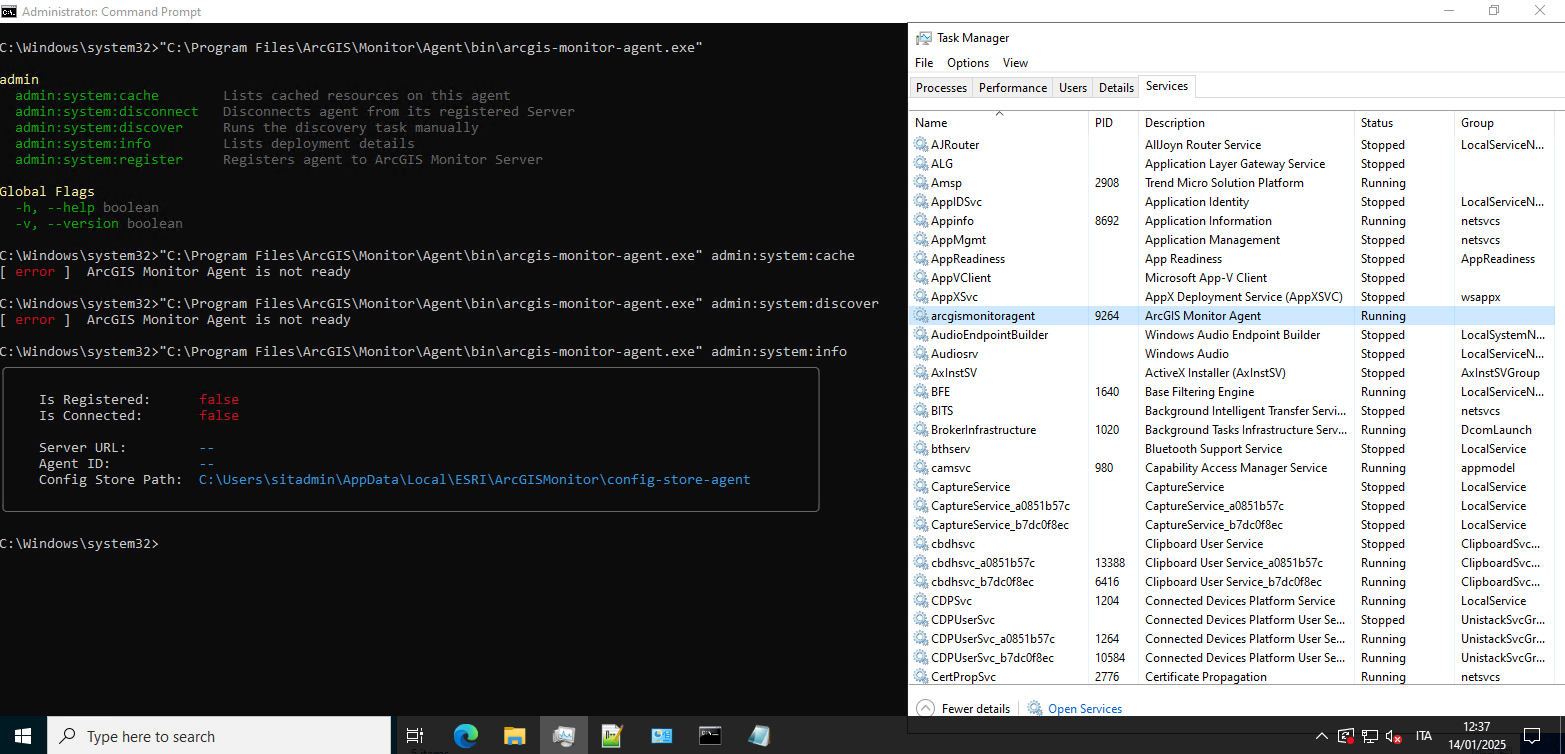Click the Command Prompt title bar icon
This screenshot has width=1565, height=754.
[8, 12]
